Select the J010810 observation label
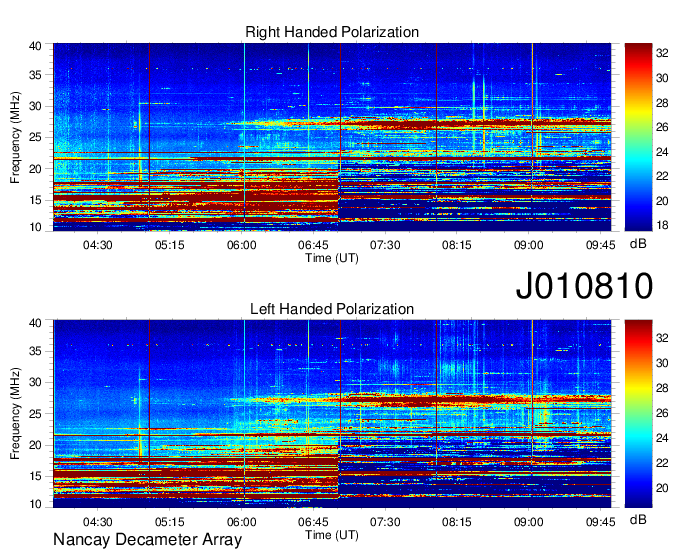Viewport: 680px width, 552px height. (584, 285)
